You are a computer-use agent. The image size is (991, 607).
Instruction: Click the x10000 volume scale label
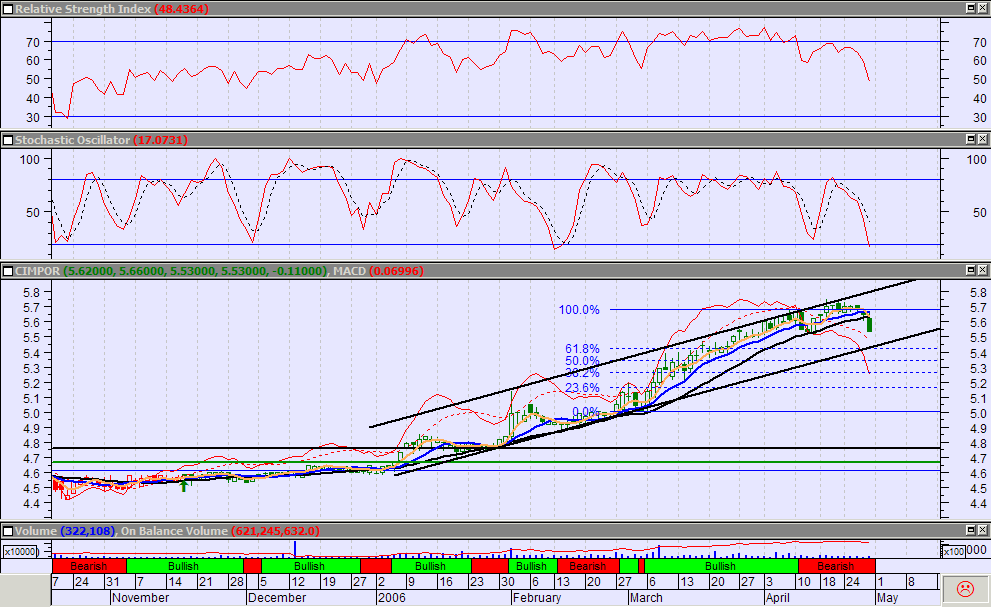(x=23, y=551)
